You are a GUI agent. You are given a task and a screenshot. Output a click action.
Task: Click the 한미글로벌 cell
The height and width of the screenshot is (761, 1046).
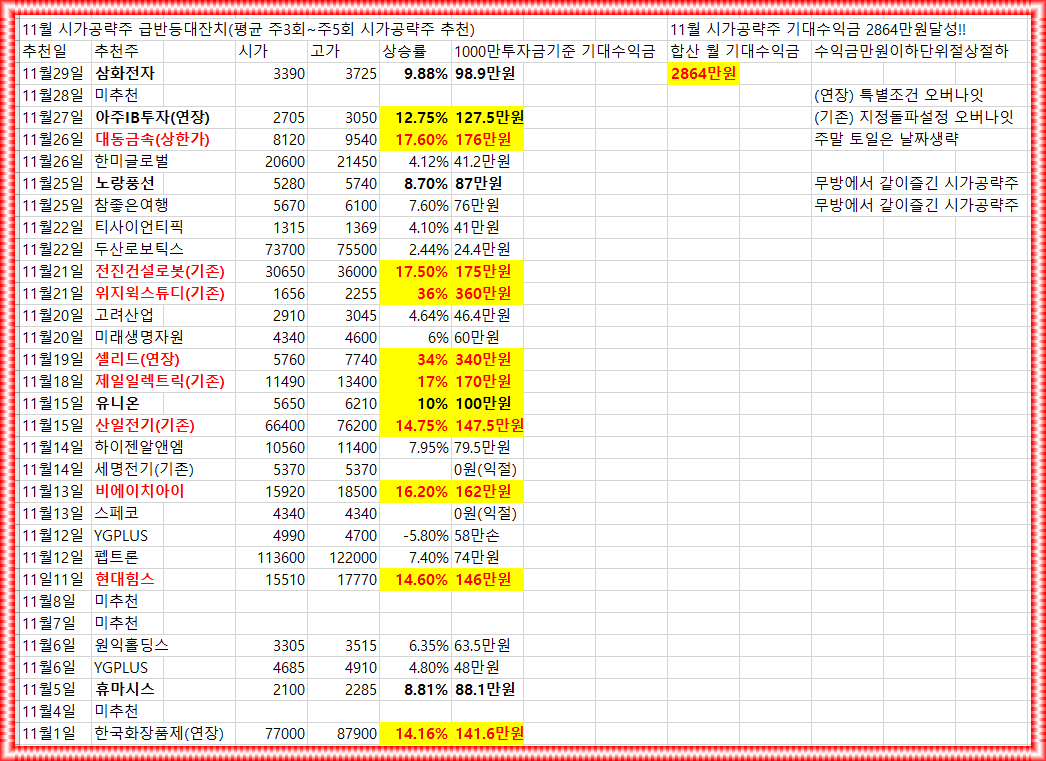click(163, 161)
